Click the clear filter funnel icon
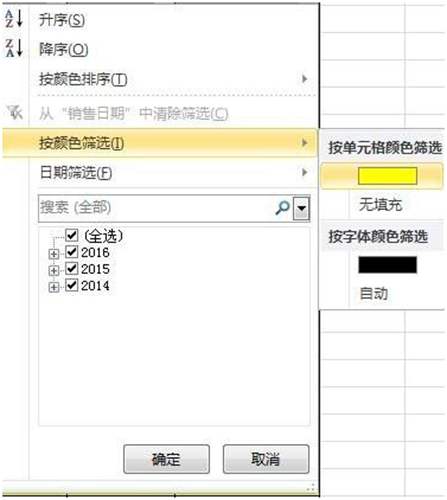 15,112
